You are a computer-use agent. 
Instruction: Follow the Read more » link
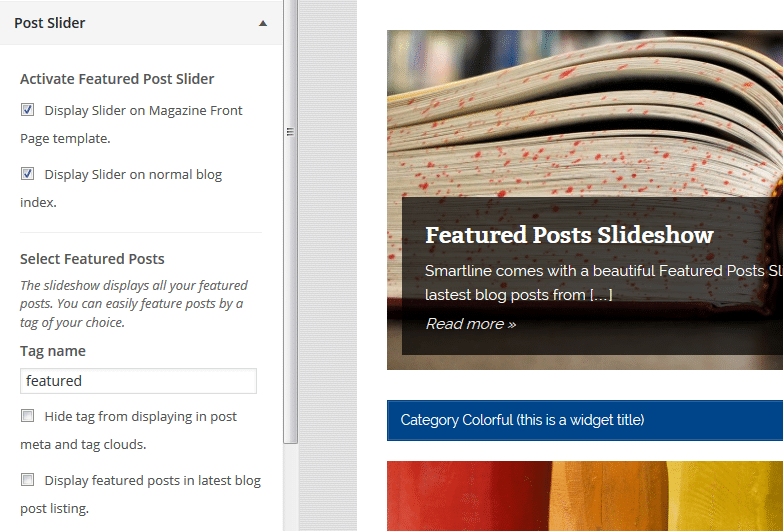[x=470, y=324]
